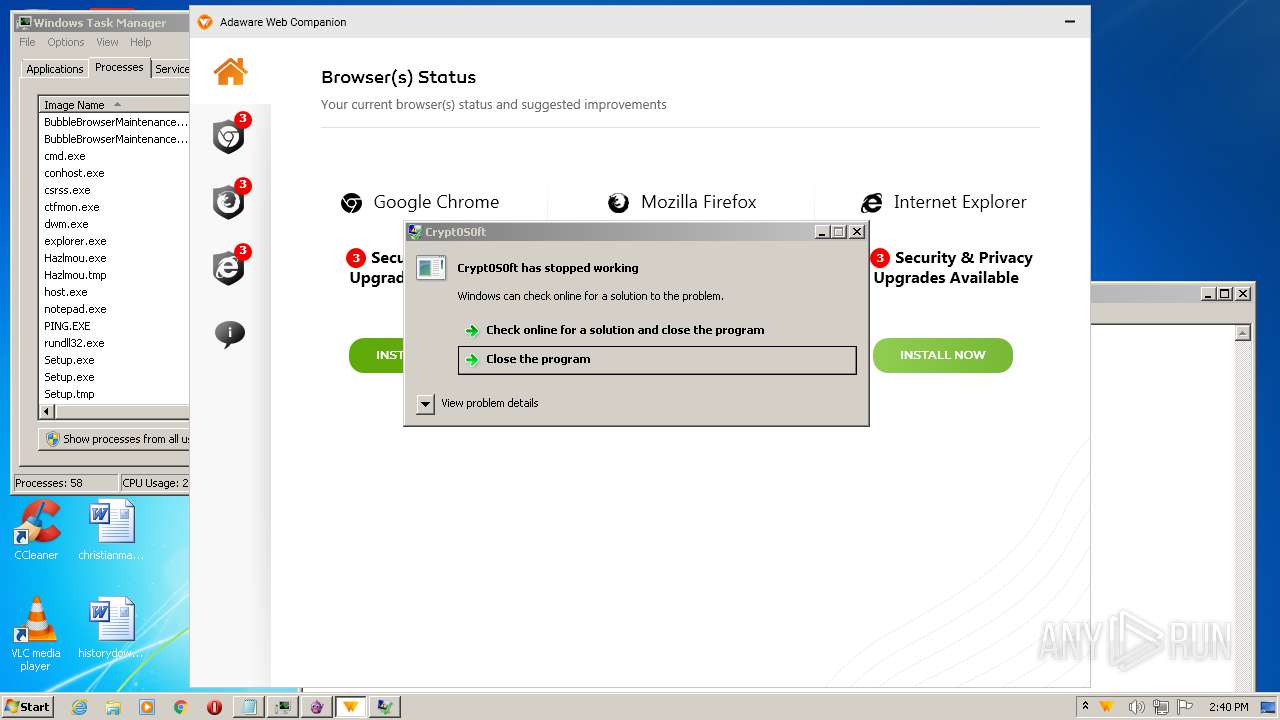This screenshot has width=1280, height=720.
Task: Click the Internet Explorer logo icon
Action: click(x=872, y=203)
